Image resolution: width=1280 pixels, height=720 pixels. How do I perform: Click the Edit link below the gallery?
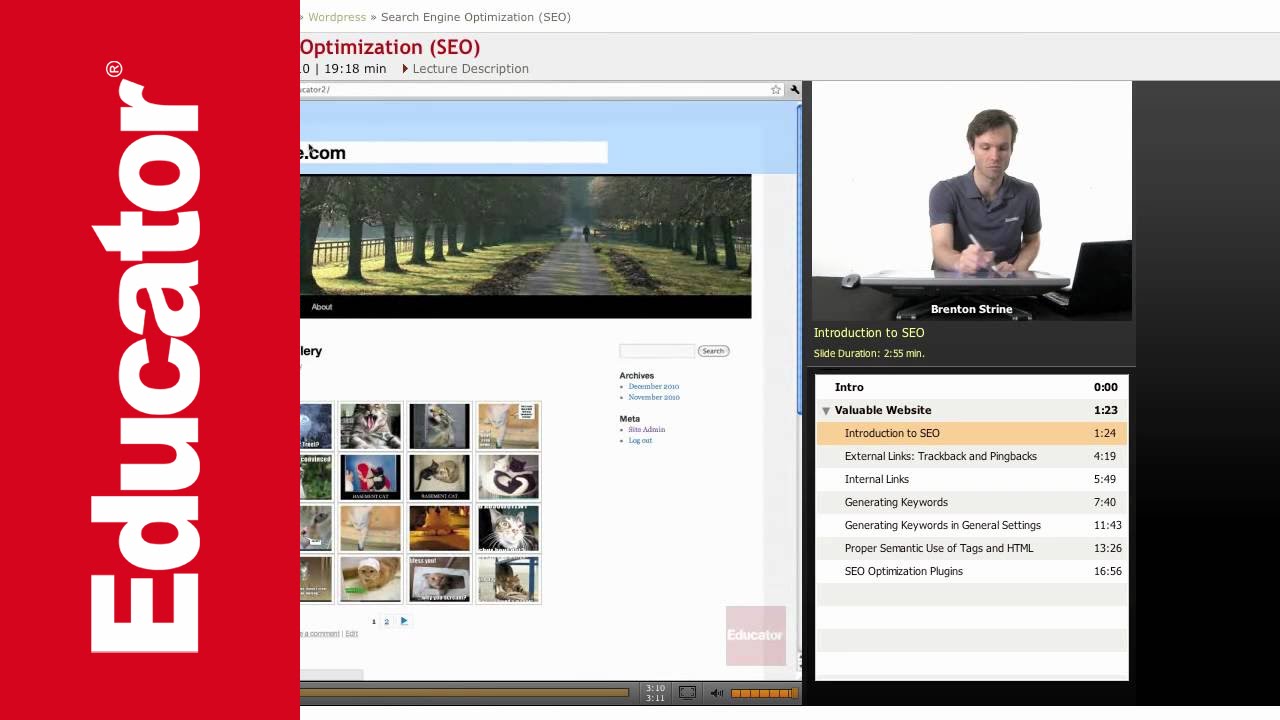(x=352, y=634)
